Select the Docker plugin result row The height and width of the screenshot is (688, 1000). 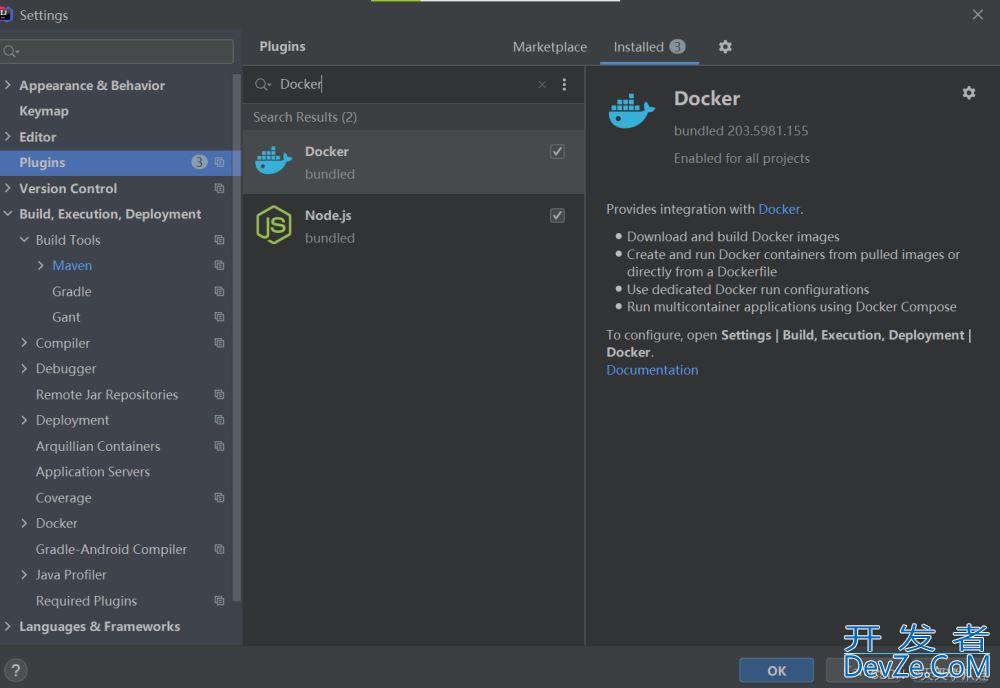[x=413, y=163]
